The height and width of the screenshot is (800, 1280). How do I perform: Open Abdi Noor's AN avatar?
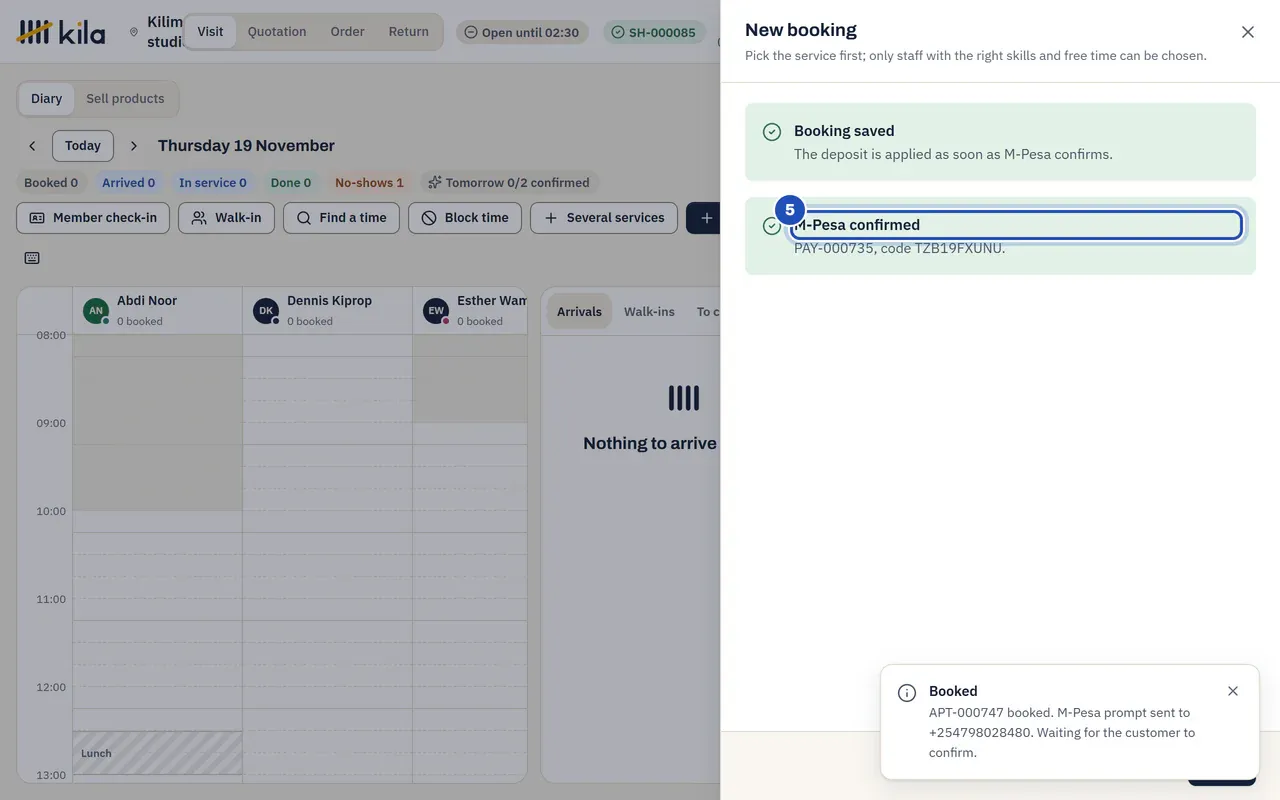click(x=96, y=310)
